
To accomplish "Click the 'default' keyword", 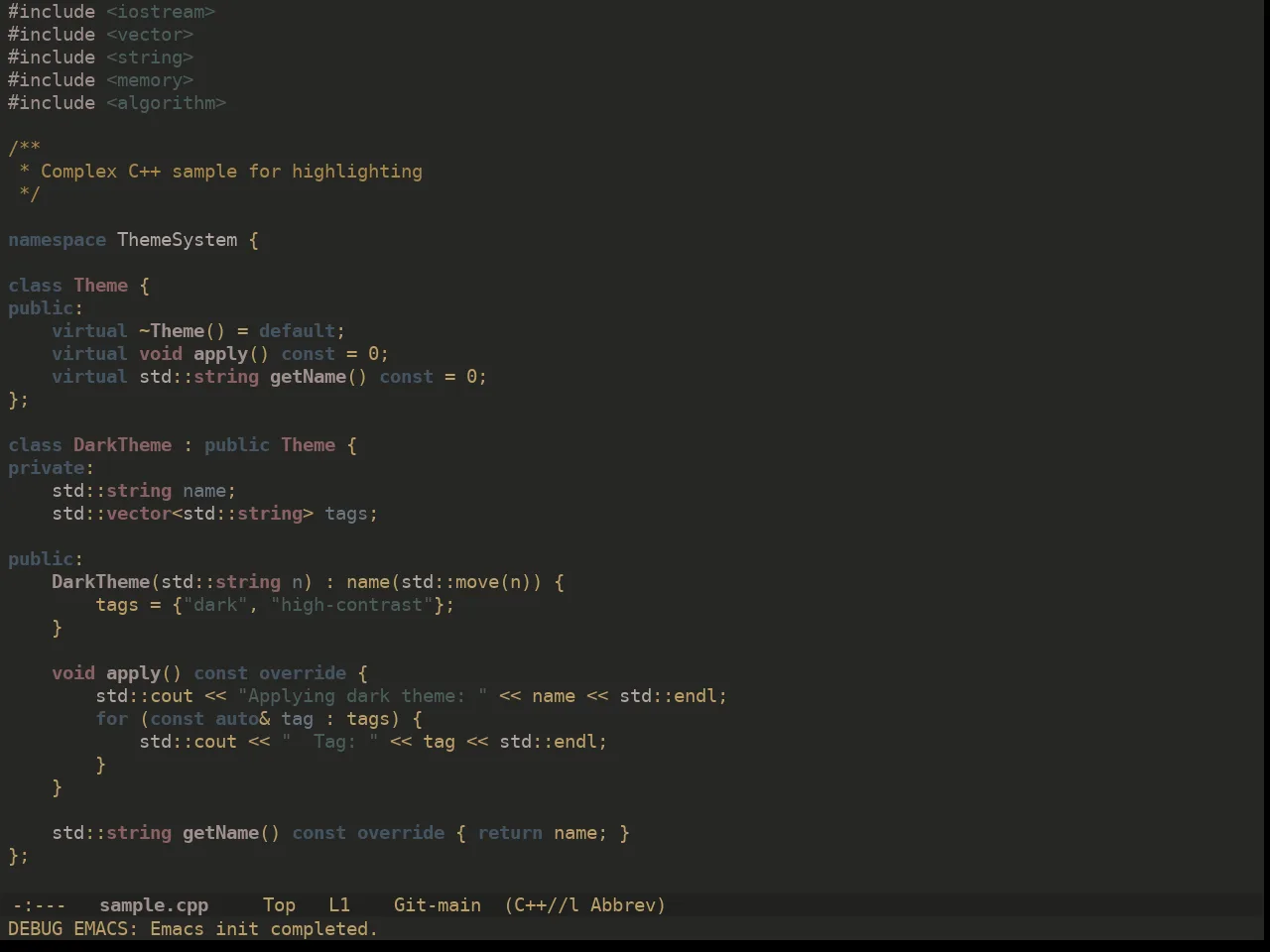I will click(x=297, y=331).
